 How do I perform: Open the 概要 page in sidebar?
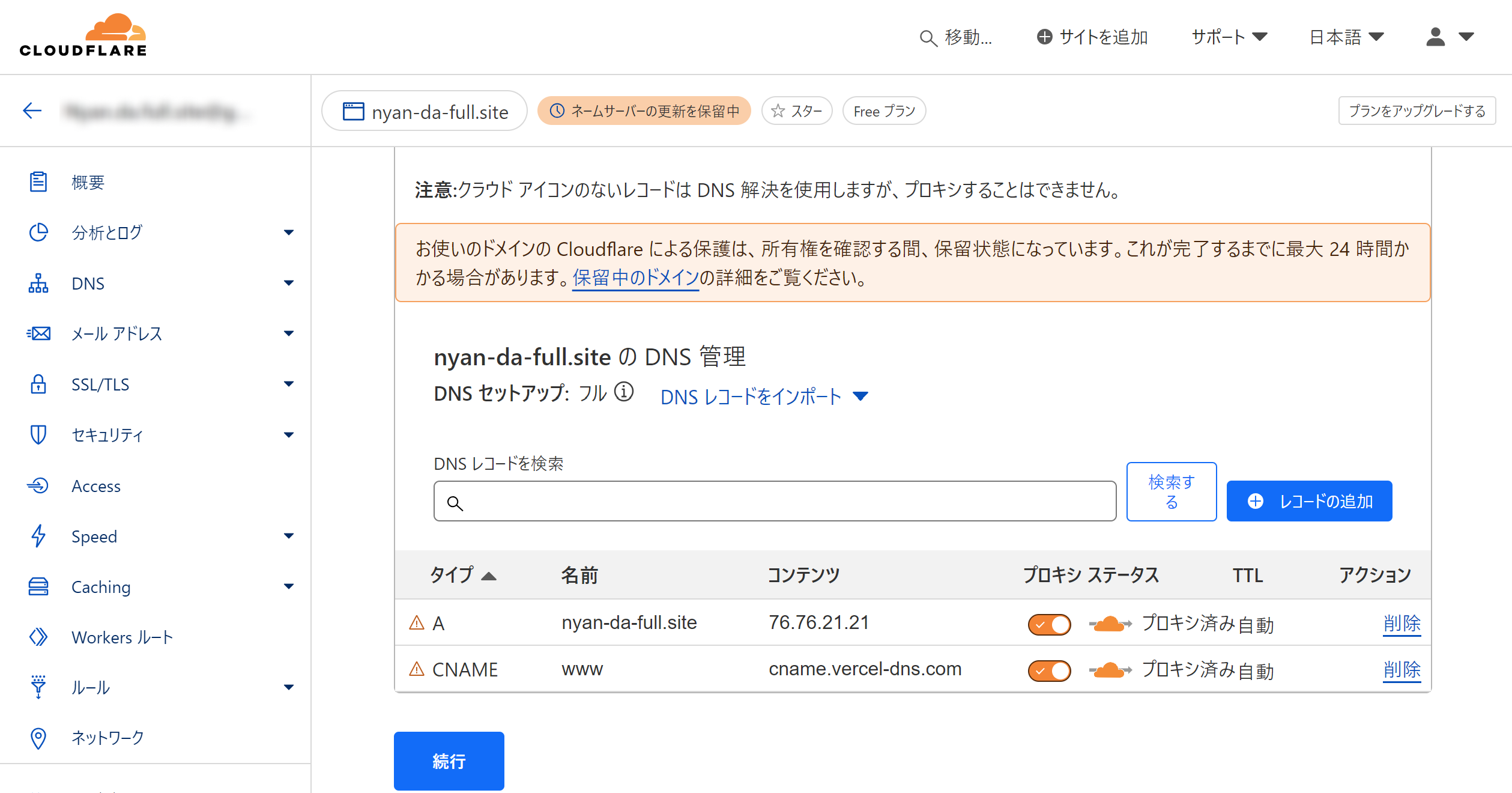88,182
